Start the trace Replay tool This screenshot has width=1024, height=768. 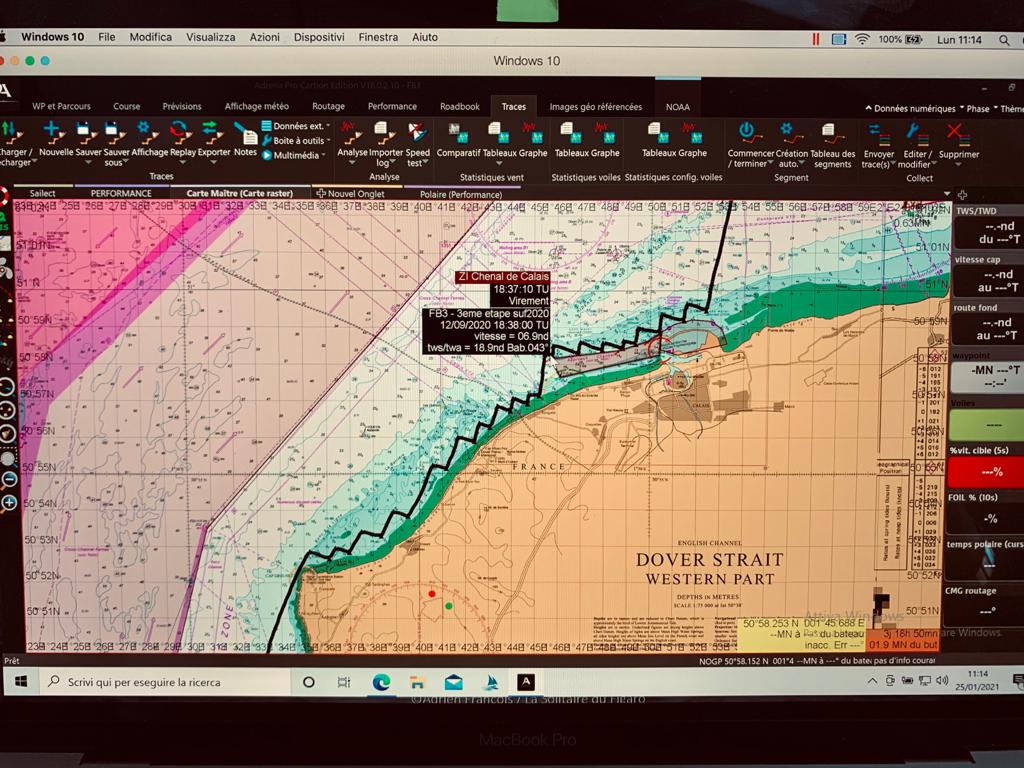point(182,133)
